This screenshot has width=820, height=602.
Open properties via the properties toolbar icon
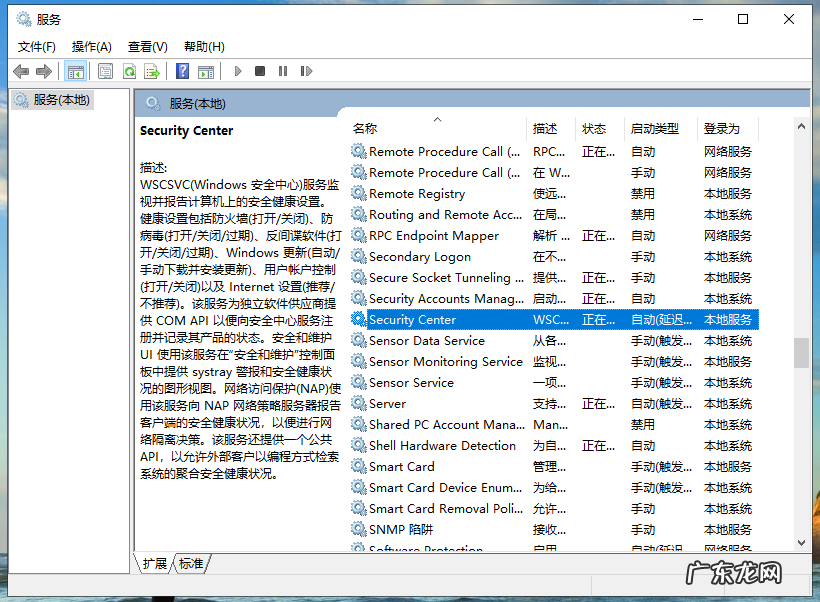click(x=105, y=71)
